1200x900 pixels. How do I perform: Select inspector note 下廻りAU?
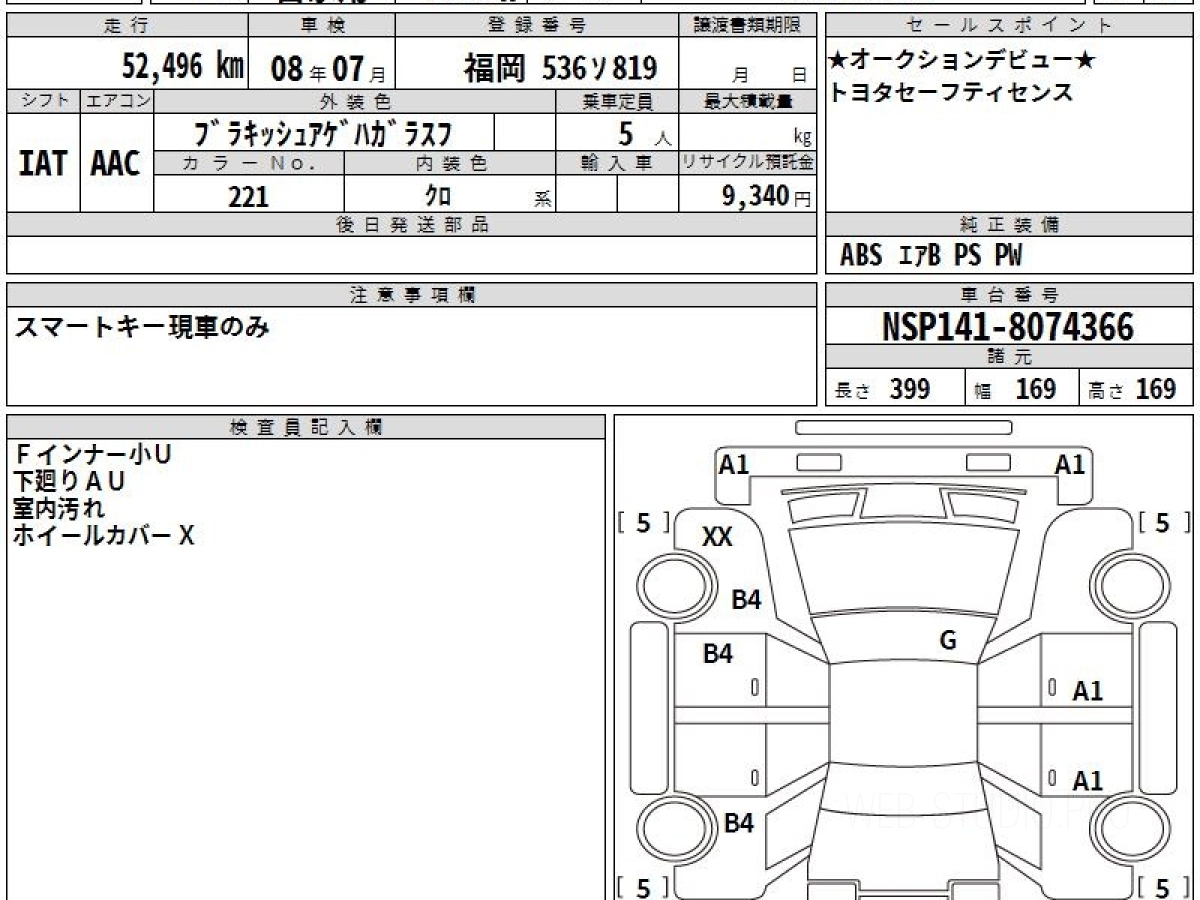tap(69, 481)
